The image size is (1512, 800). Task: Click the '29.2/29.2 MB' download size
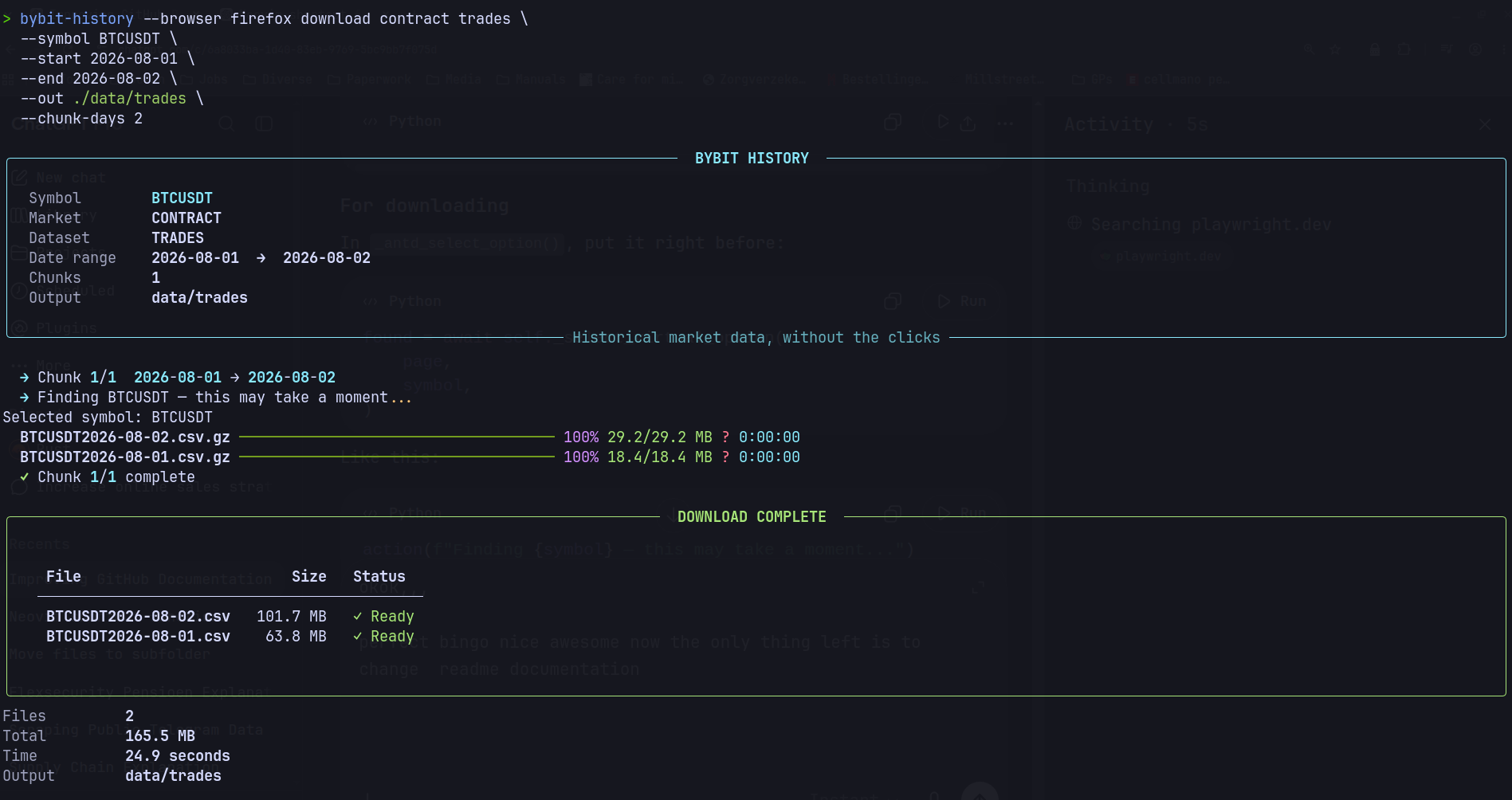pyautogui.click(x=659, y=437)
